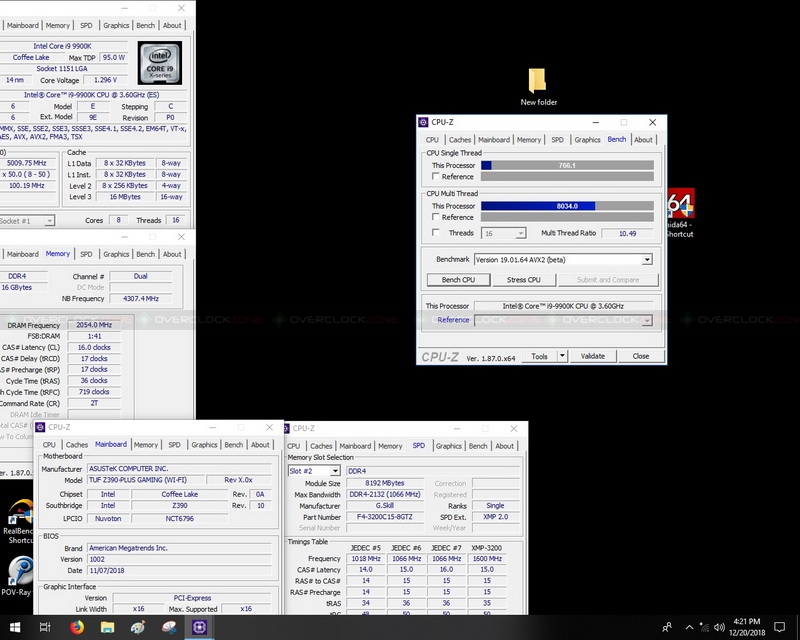
Task: Click the volume speaker tray icon
Action: pyautogui.click(x=719, y=627)
